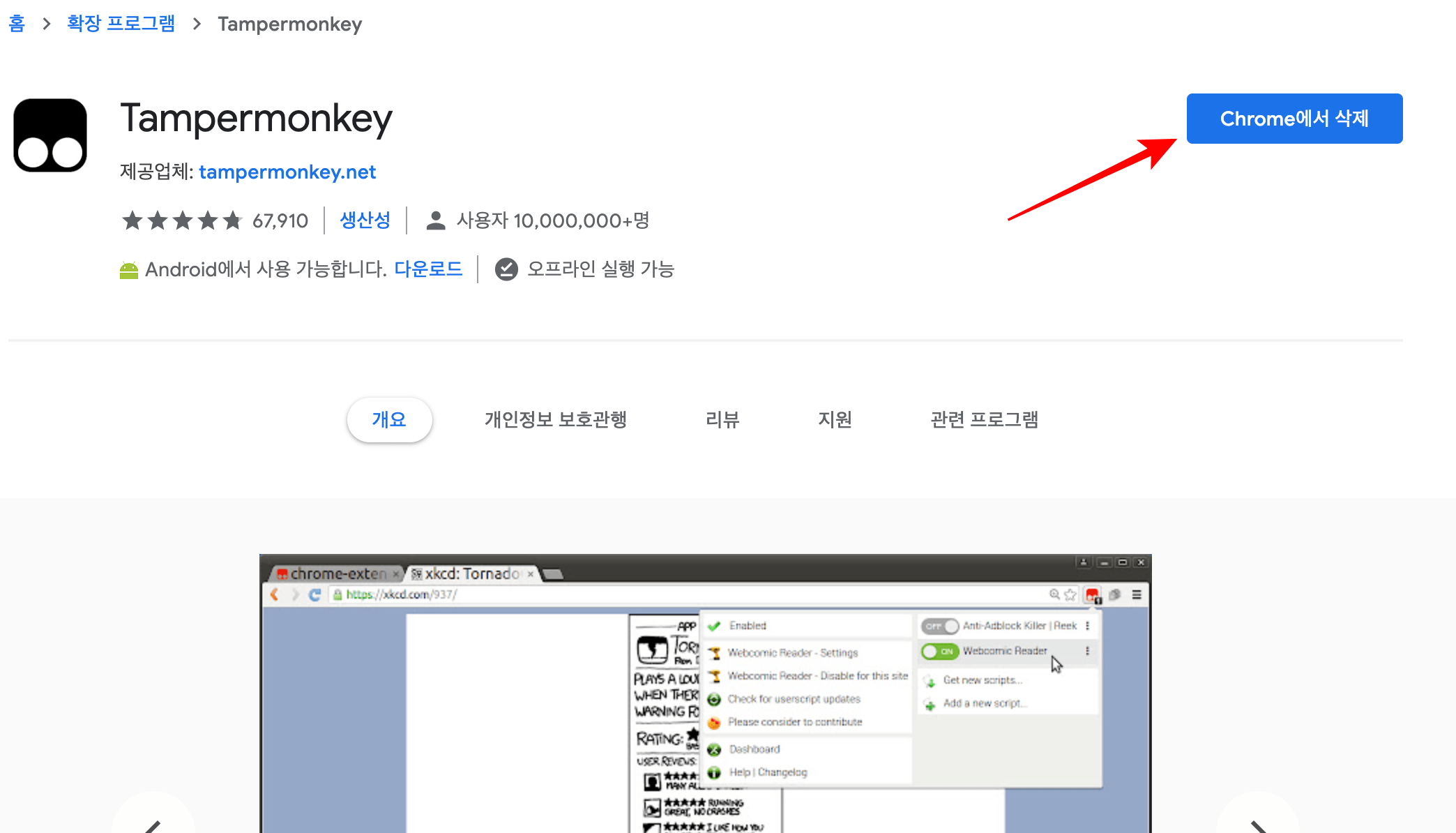This screenshot has width=1456, height=833.
Task: Open the 생산성 category link
Action: (x=365, y=220)
